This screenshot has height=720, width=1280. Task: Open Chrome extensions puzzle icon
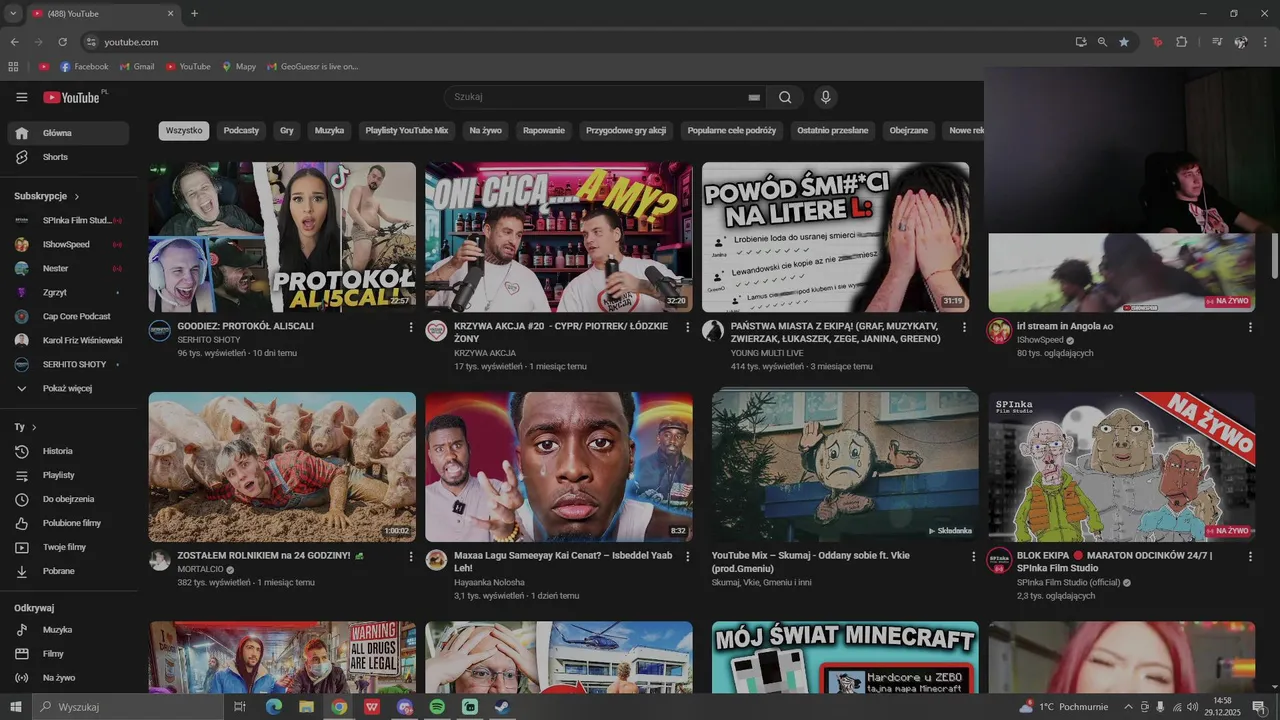pyautogui.click(x=1181, y=42)
